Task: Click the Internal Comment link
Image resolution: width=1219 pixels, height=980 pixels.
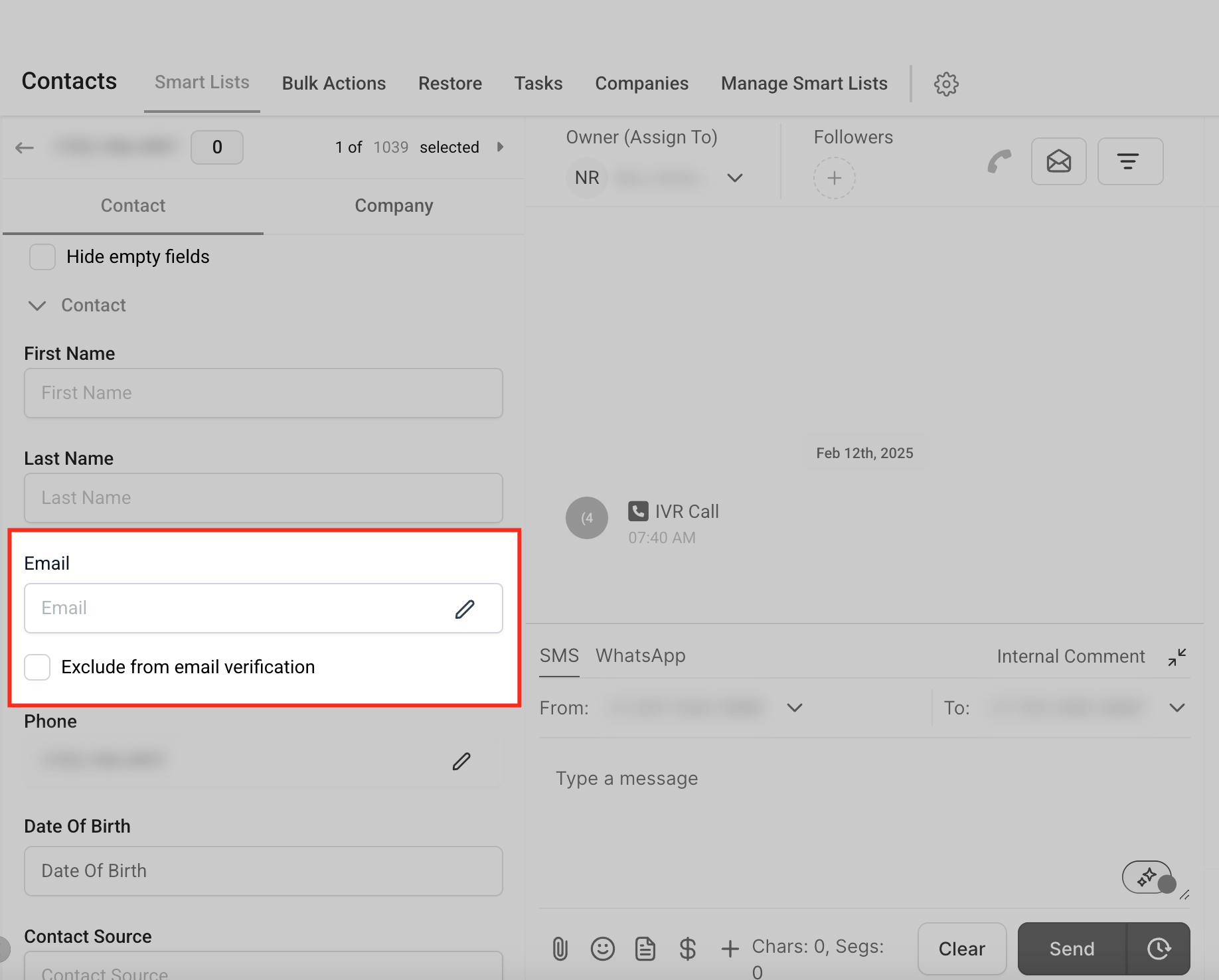Action: tap(1071, 657)
